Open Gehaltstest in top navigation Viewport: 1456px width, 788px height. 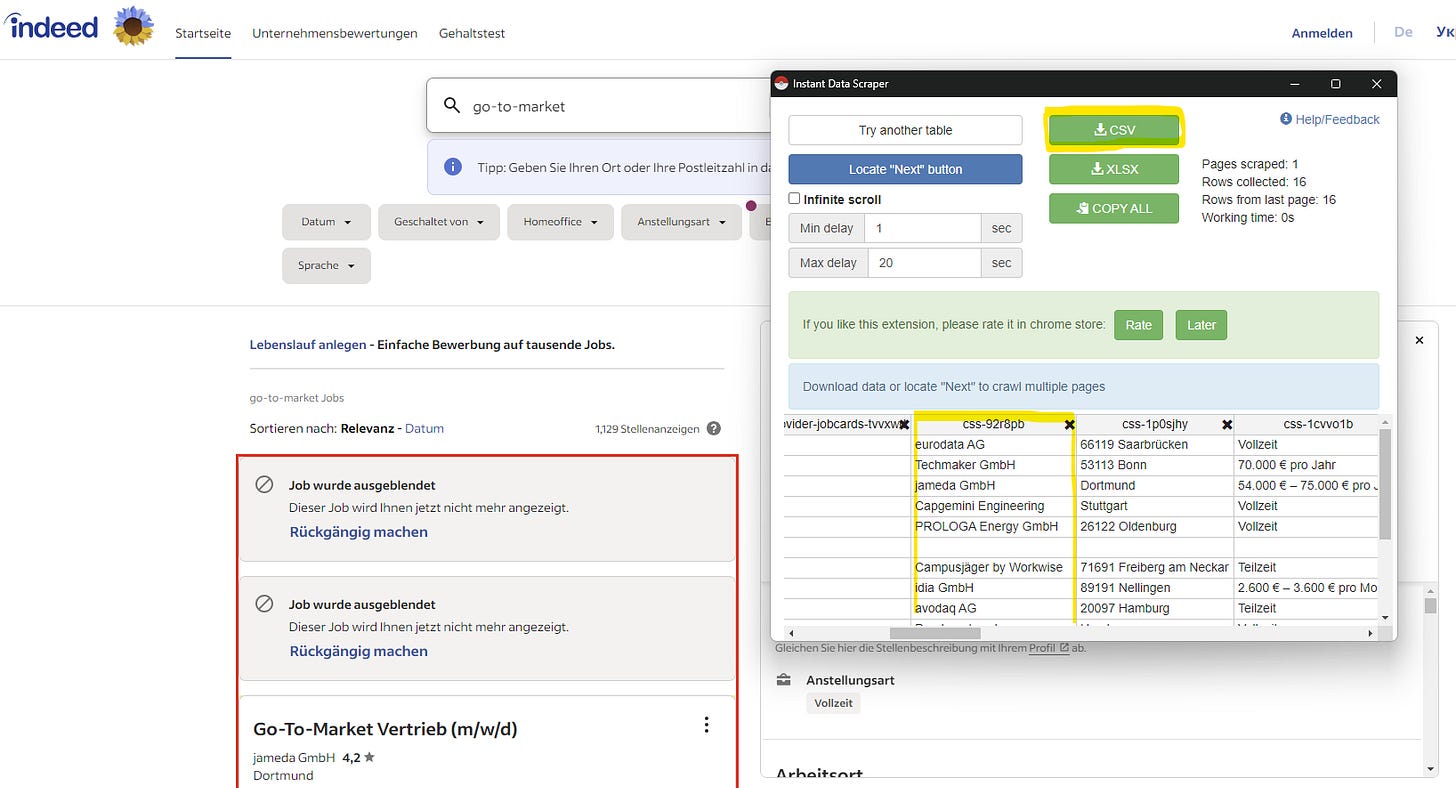point(472,33)
